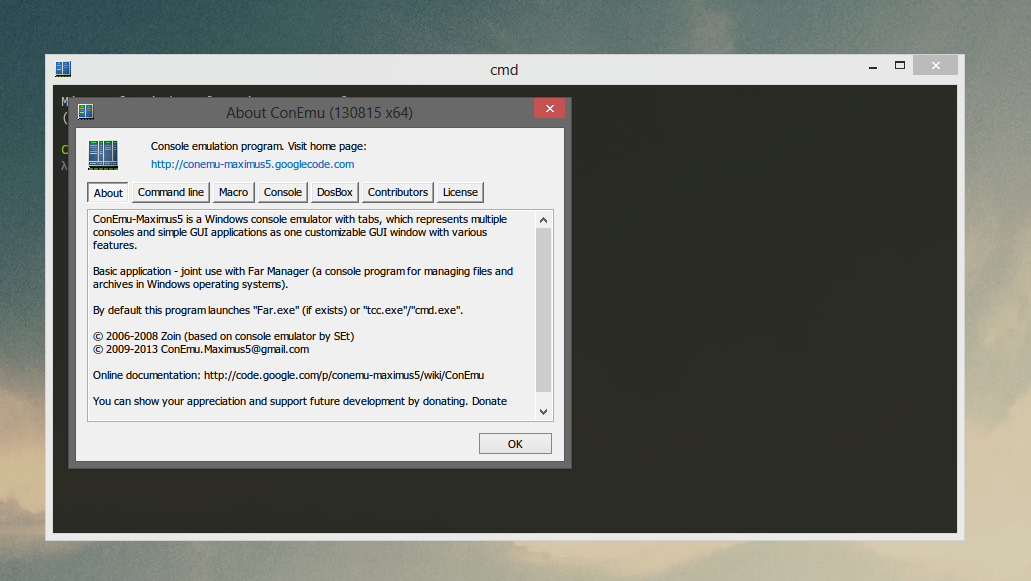The height and width of the screenshot is (581, 1031).
Task: Click the word Donate in the text
Action: [489, 402]
